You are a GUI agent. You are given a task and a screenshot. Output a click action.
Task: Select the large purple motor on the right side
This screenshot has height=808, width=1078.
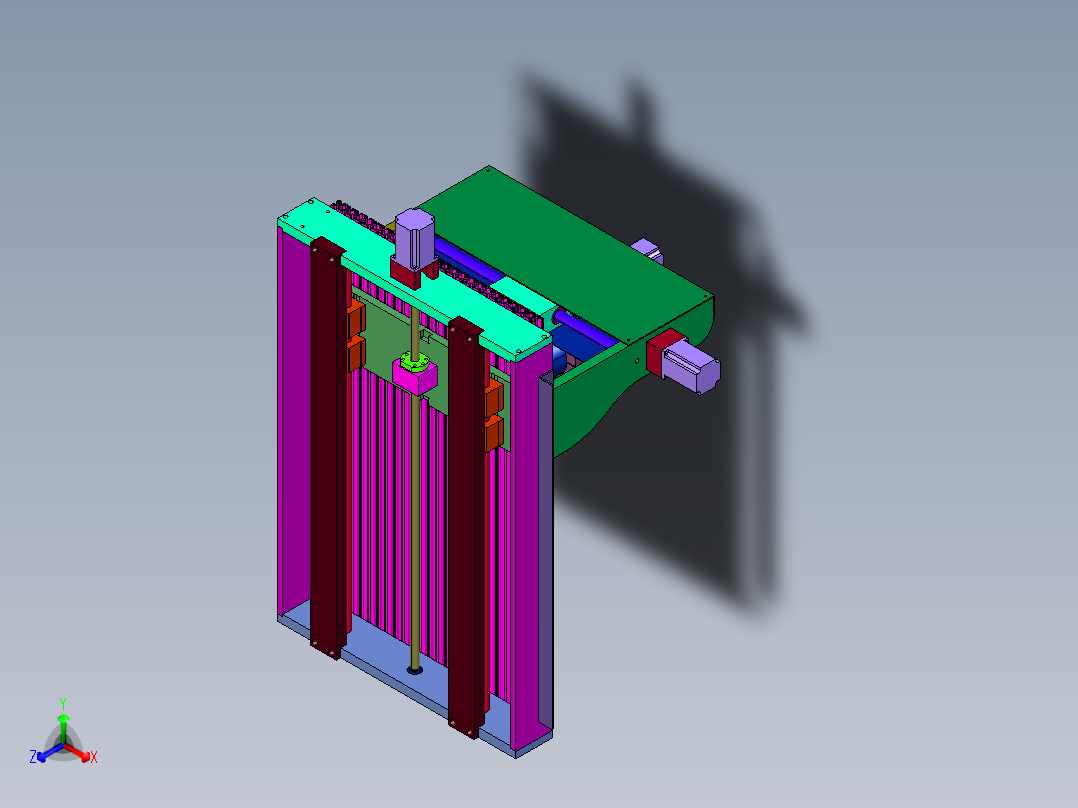692,367
